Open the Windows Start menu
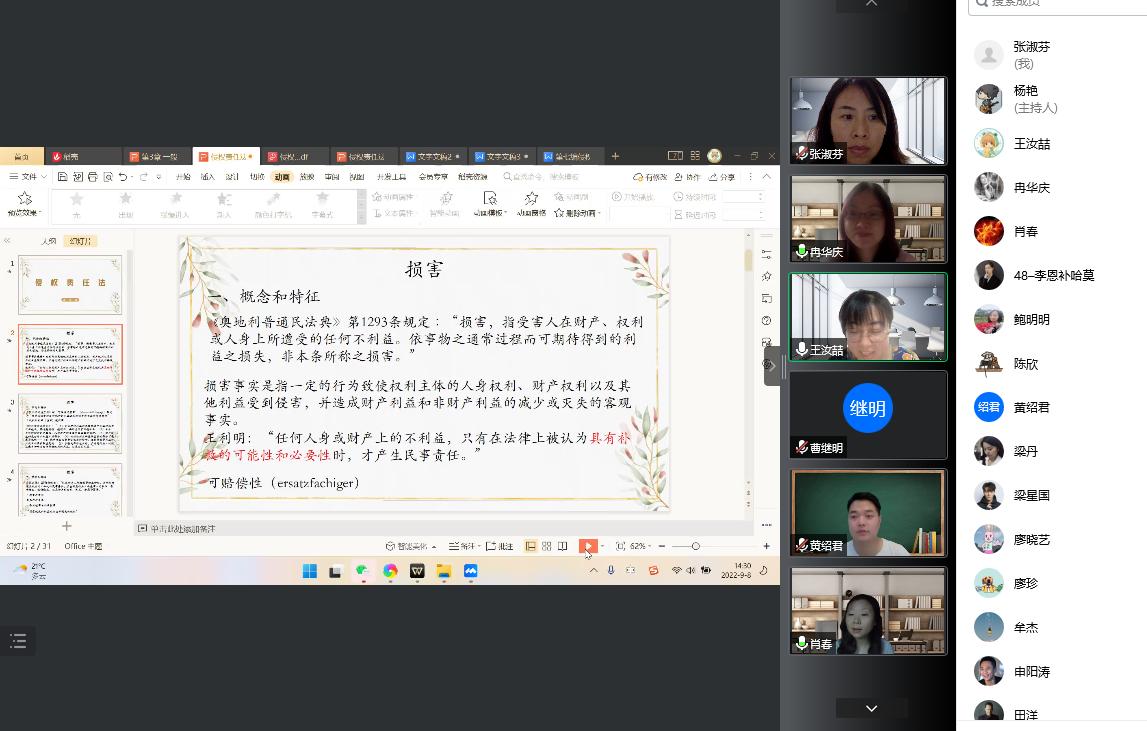 (309, 571)
